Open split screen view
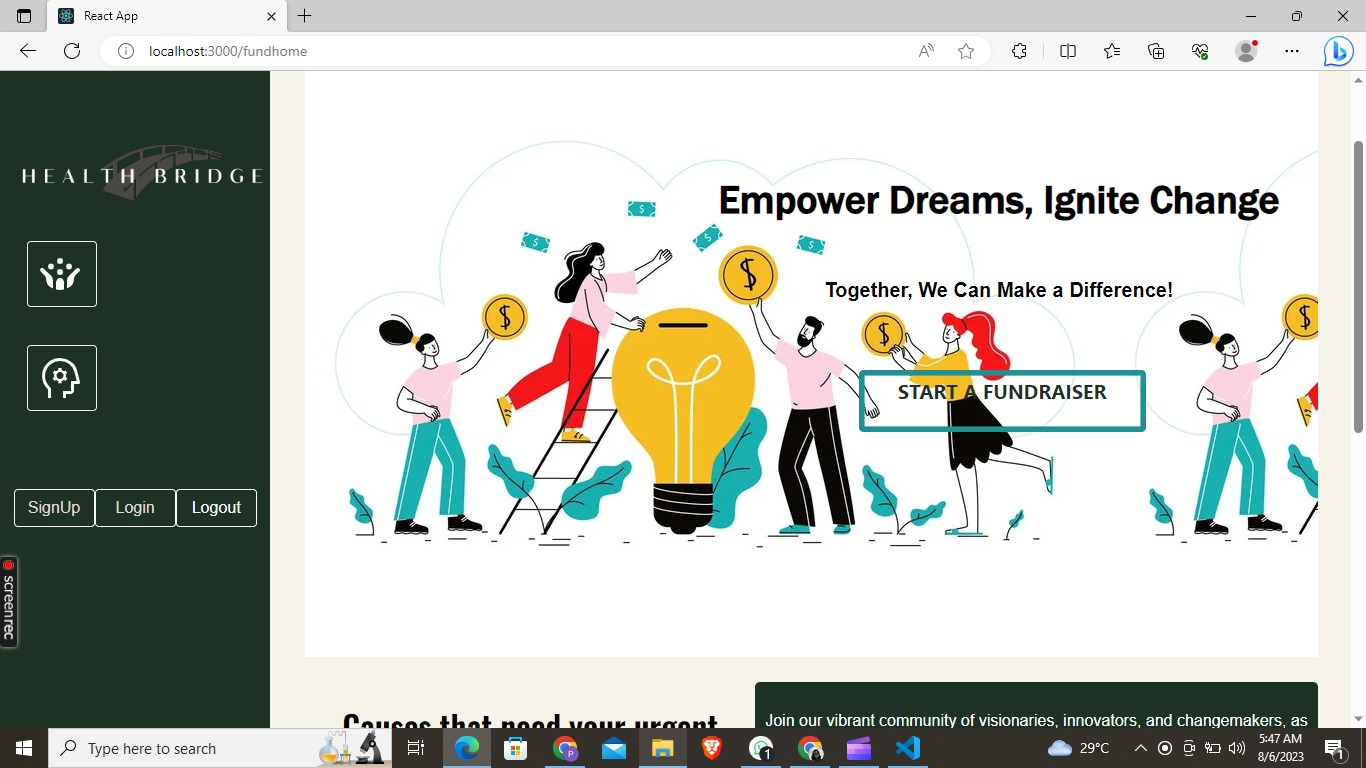The width and height of the screenshot is (1366, 768). pyautogui.click(x=1068, y=51)
